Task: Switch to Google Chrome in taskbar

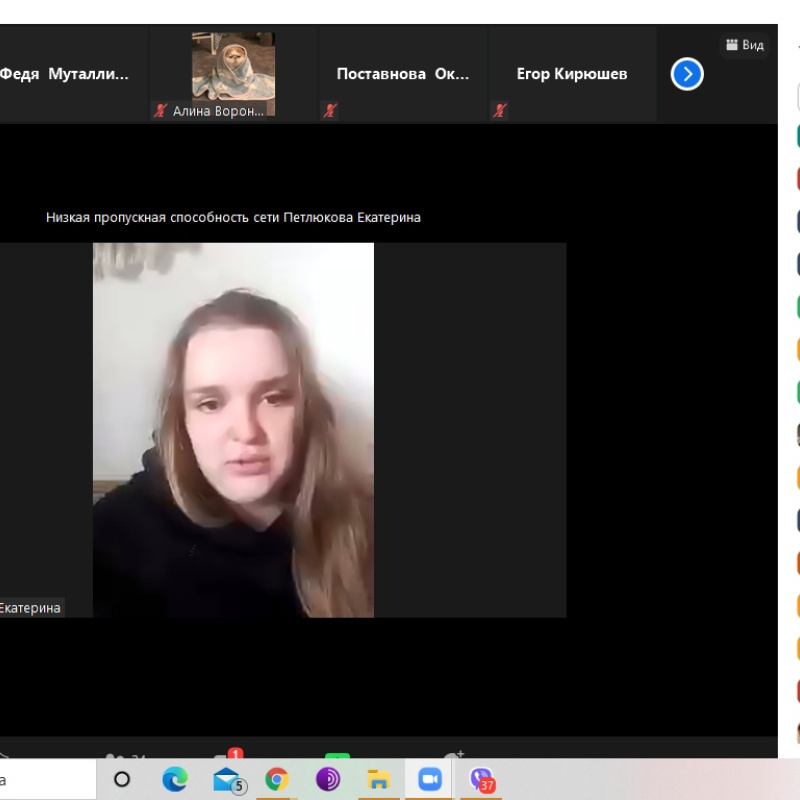Action: coord(277,779)
